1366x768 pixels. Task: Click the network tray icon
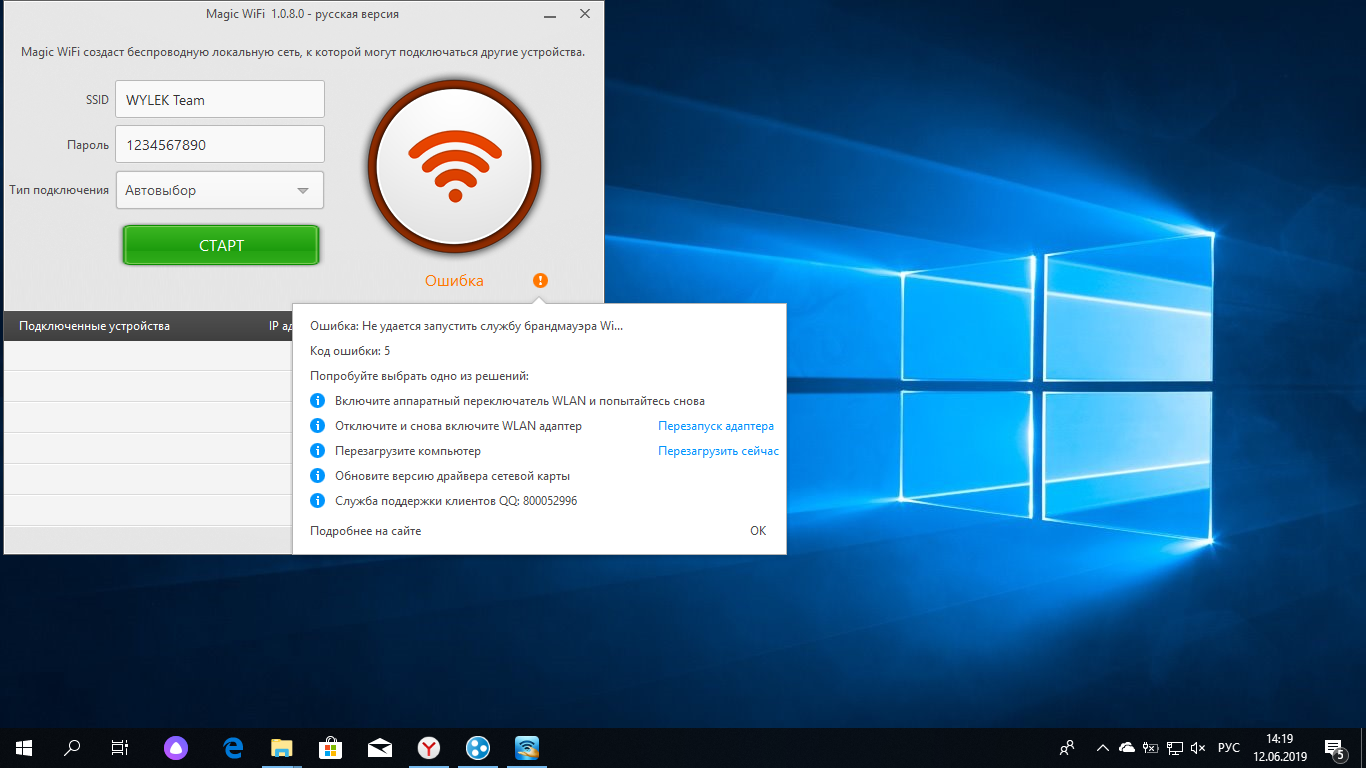pos(1175,747)
